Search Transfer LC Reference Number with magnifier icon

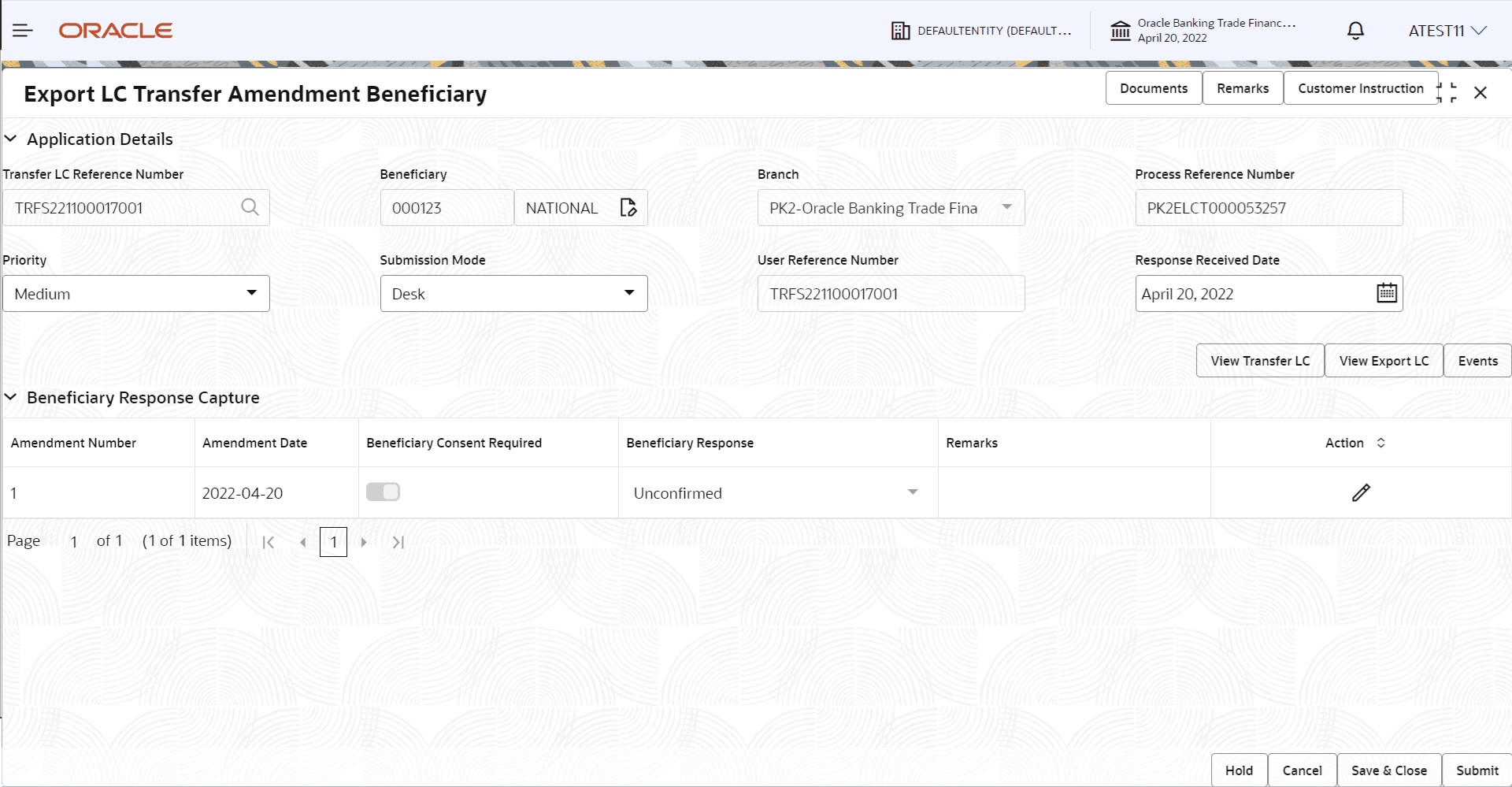click(x=250, y=207)
